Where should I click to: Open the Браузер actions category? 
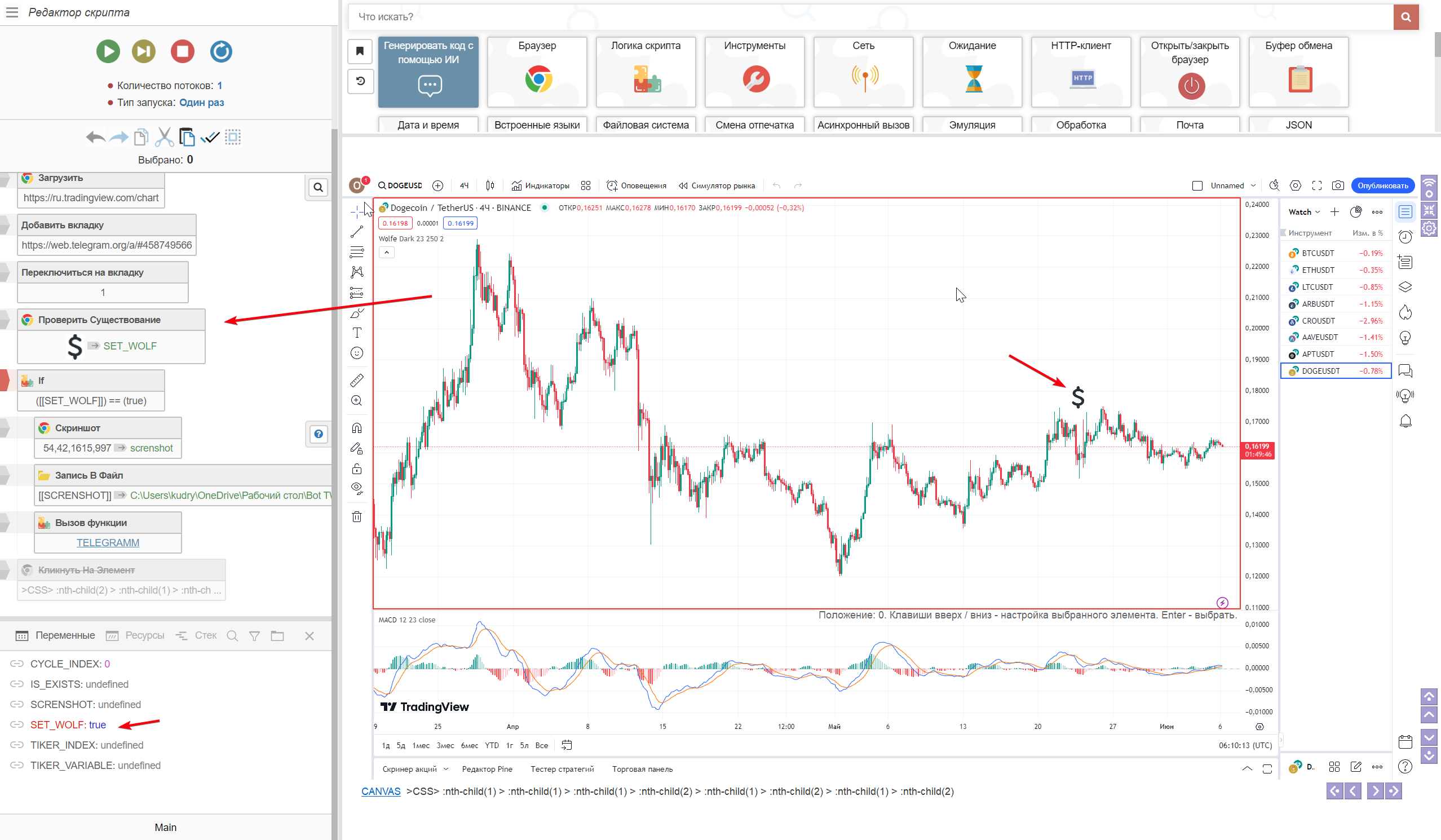pos(537,72)
